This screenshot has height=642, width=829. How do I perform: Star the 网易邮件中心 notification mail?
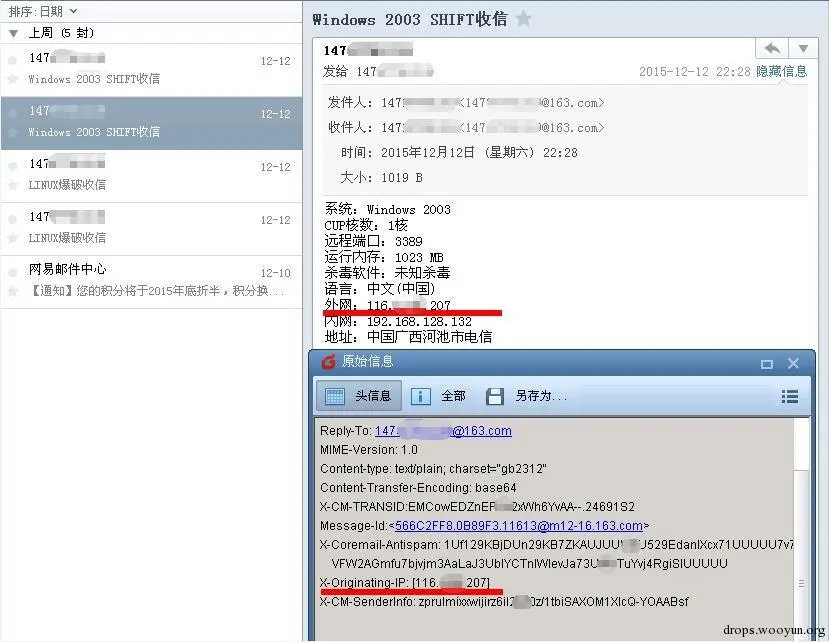[12, 291]
